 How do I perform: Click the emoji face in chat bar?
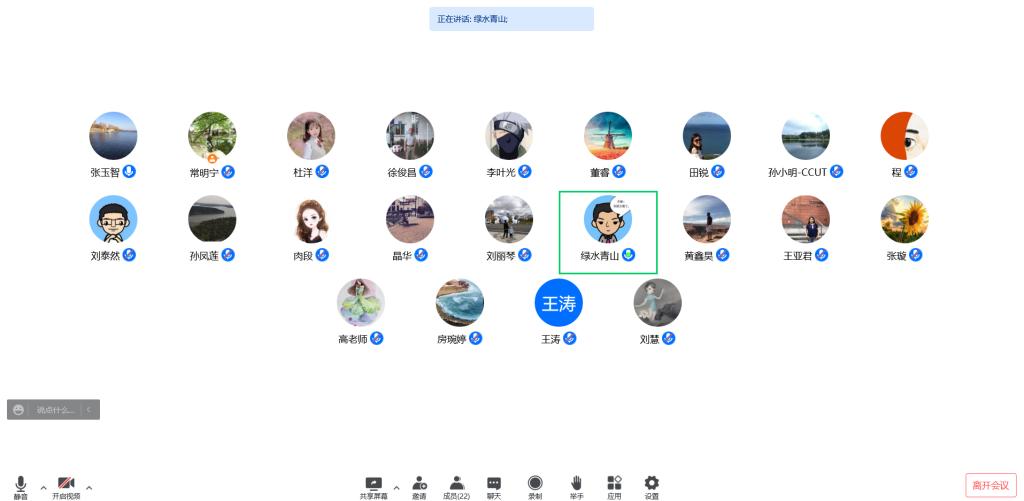click(18, 410)
